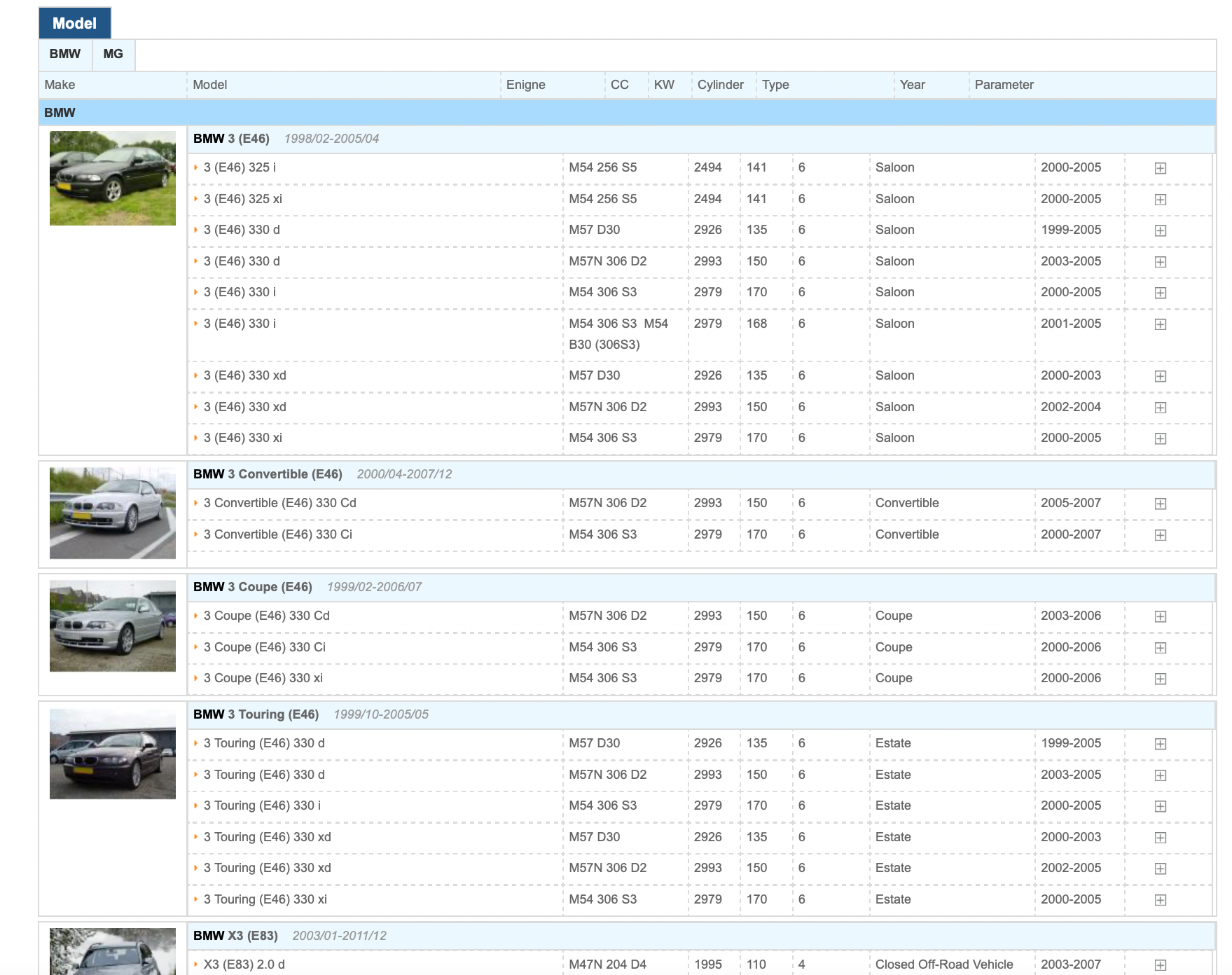Switch to the MG make tab

(113, 54)
